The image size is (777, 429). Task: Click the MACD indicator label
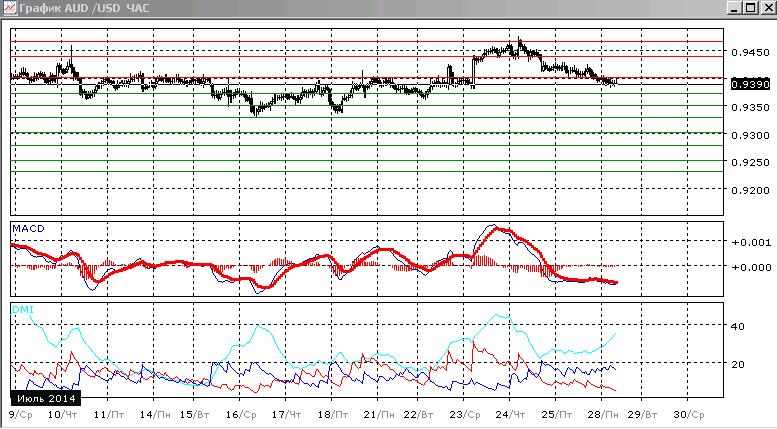28,228
